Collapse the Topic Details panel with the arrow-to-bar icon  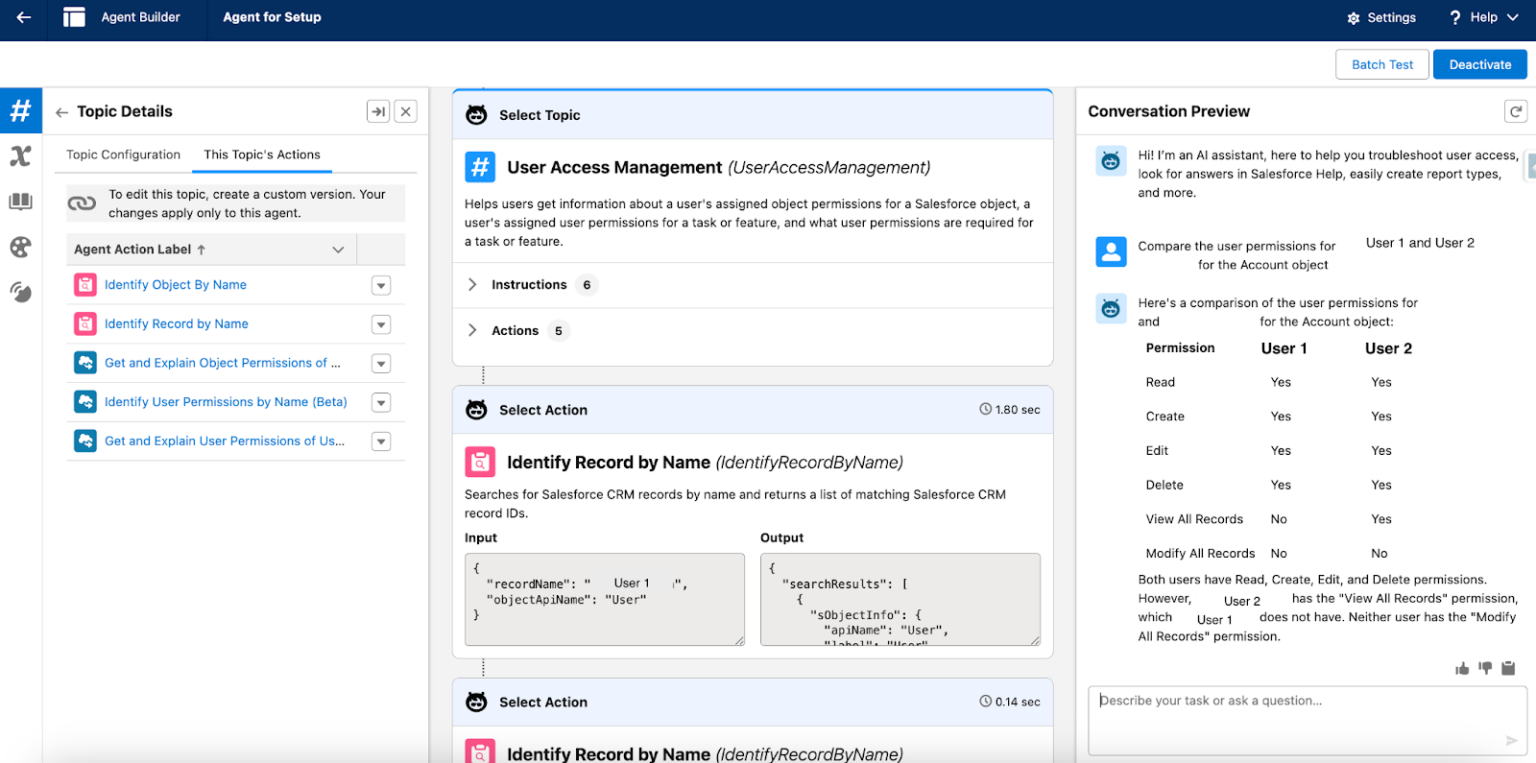tap(378, 112)
